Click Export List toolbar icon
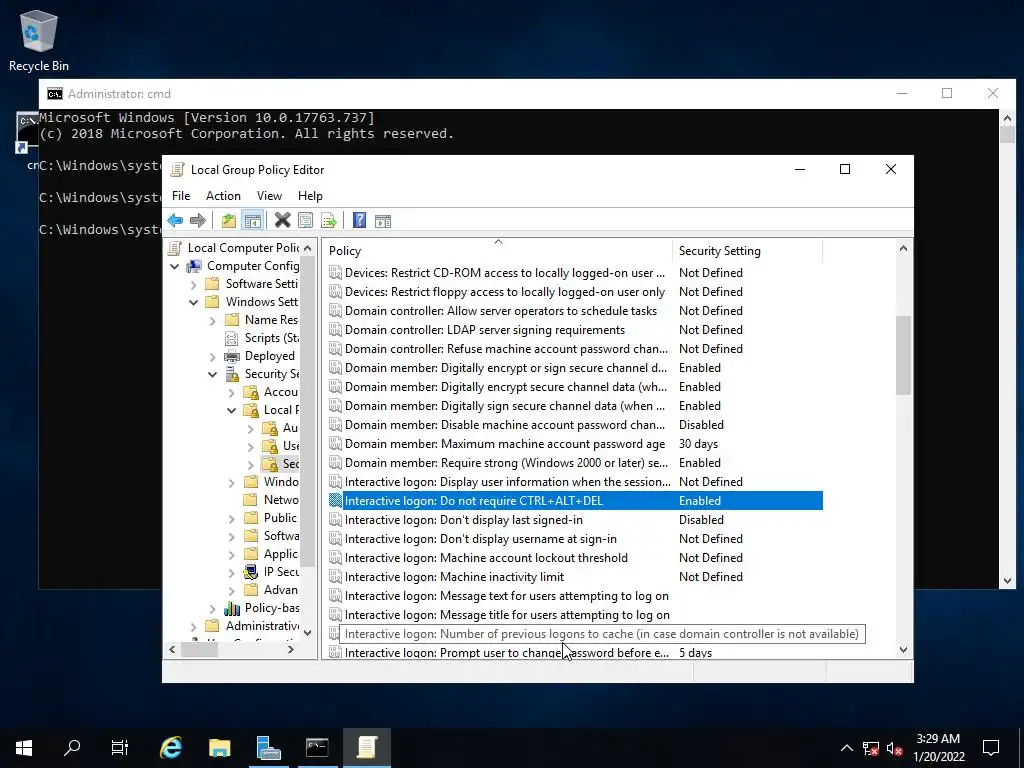 pos(328,221)
